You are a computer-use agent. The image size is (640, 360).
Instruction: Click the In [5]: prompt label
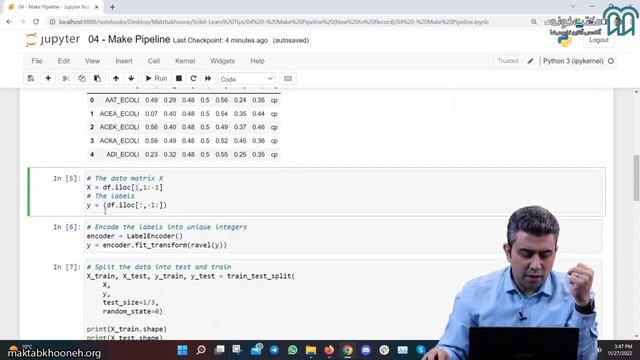(x=67, y=178)
